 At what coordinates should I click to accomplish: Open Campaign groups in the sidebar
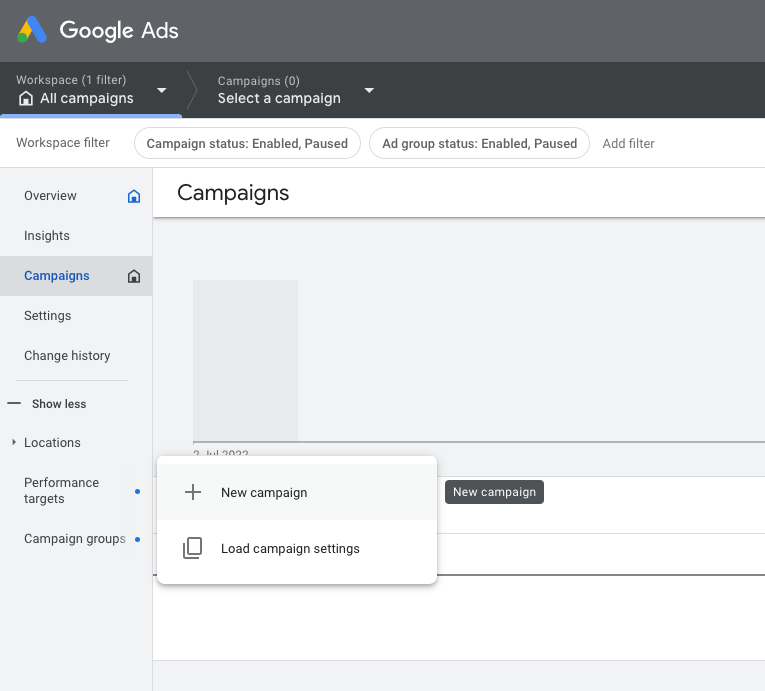(x=75, y=539)
